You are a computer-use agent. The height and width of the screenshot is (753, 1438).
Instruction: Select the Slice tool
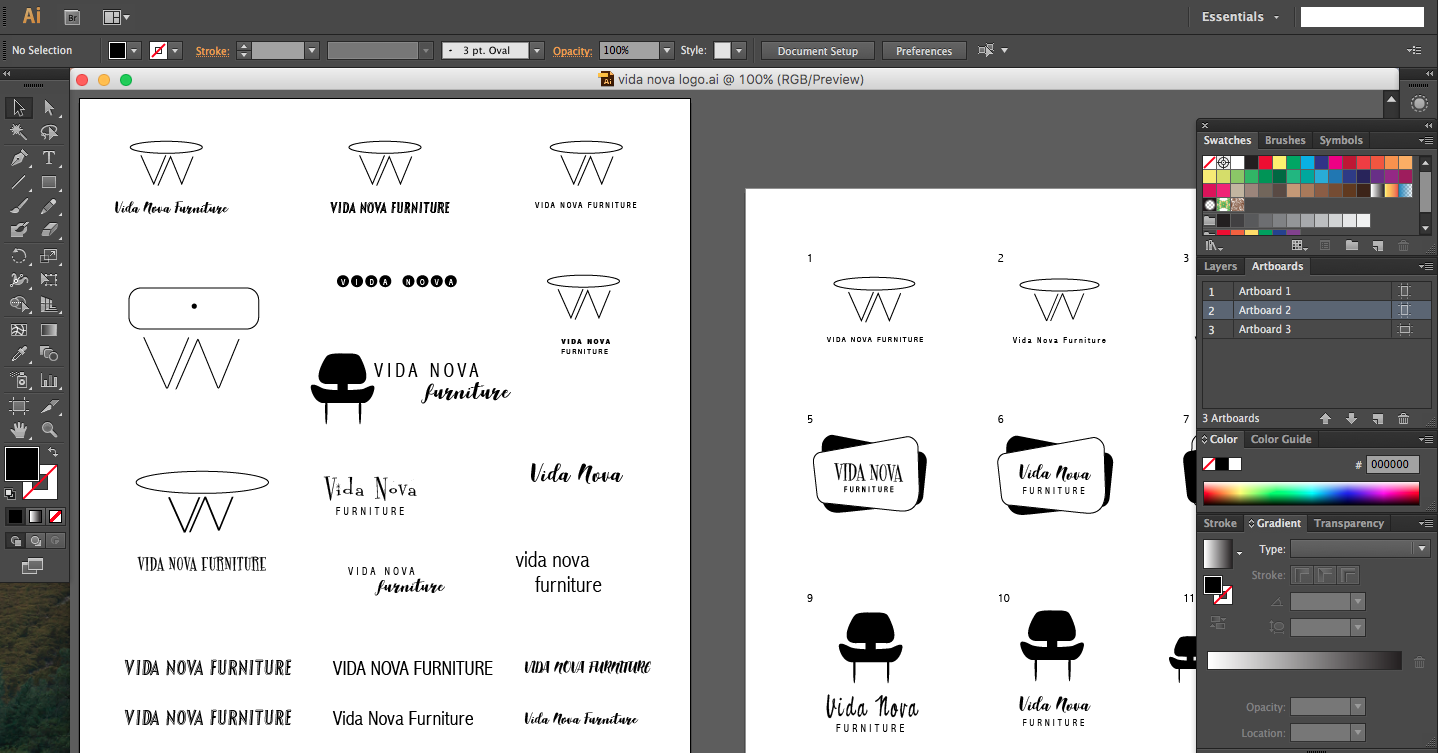49,406
